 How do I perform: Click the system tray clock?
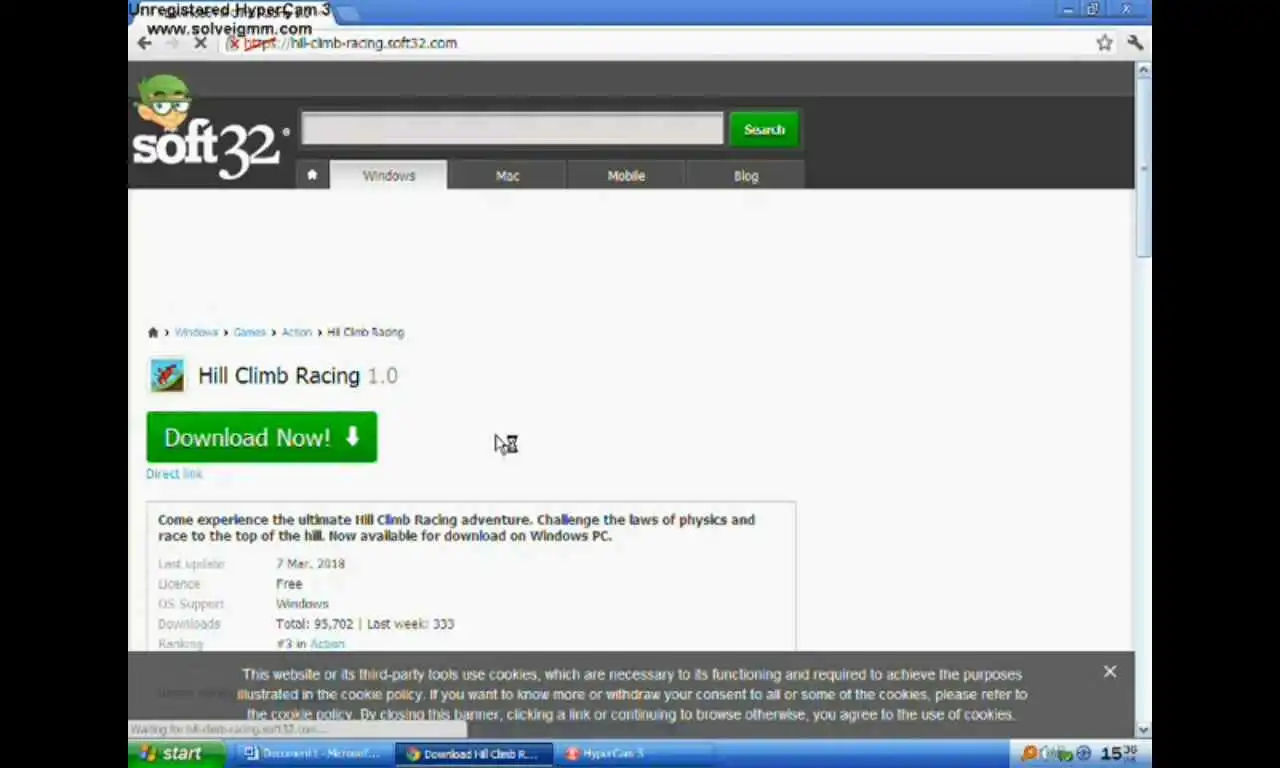[1119, 753]
